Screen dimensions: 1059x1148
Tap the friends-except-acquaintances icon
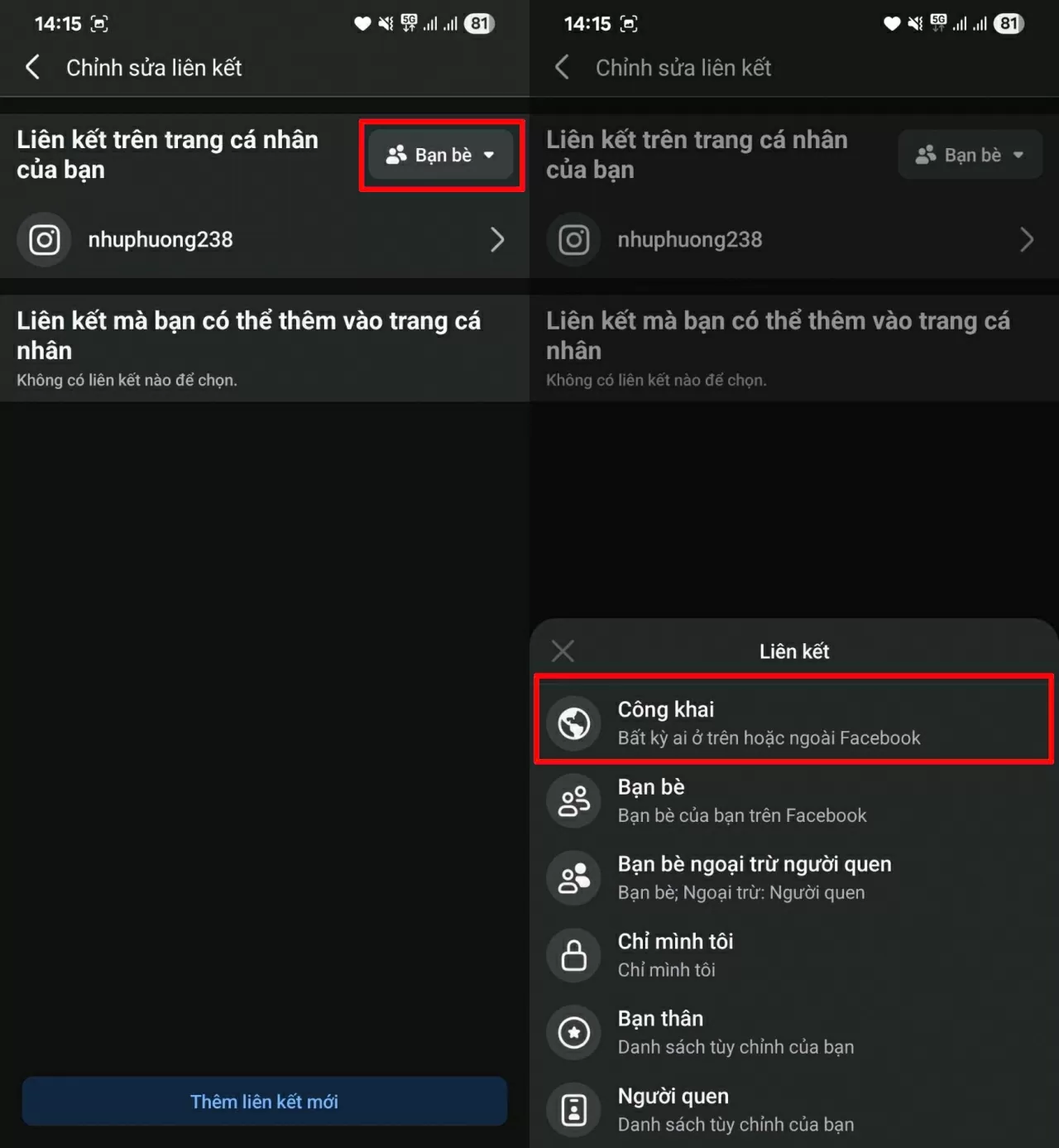click(x=574, y=877)
